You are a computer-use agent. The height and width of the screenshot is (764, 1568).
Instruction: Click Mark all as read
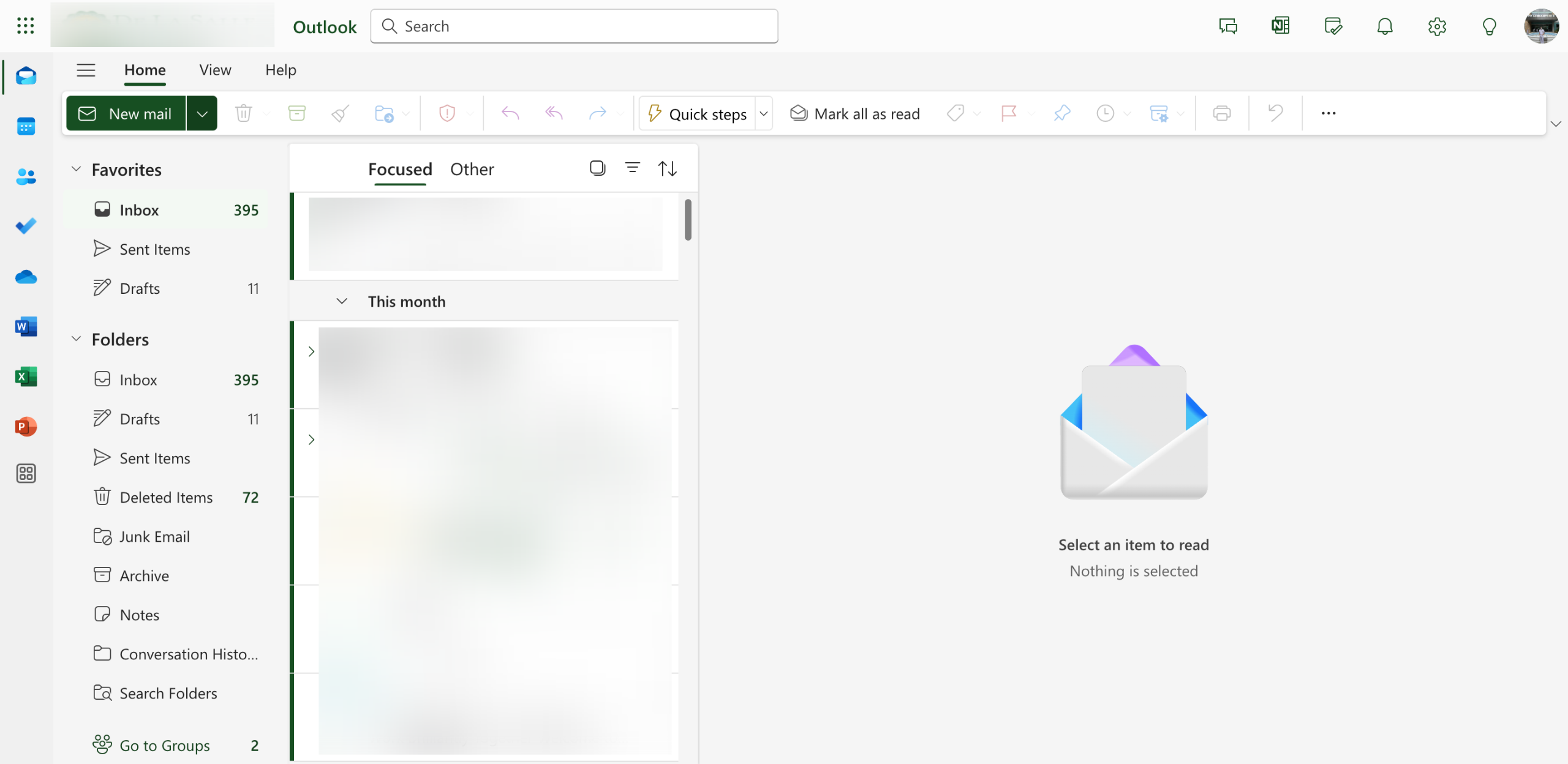[855, 114]
